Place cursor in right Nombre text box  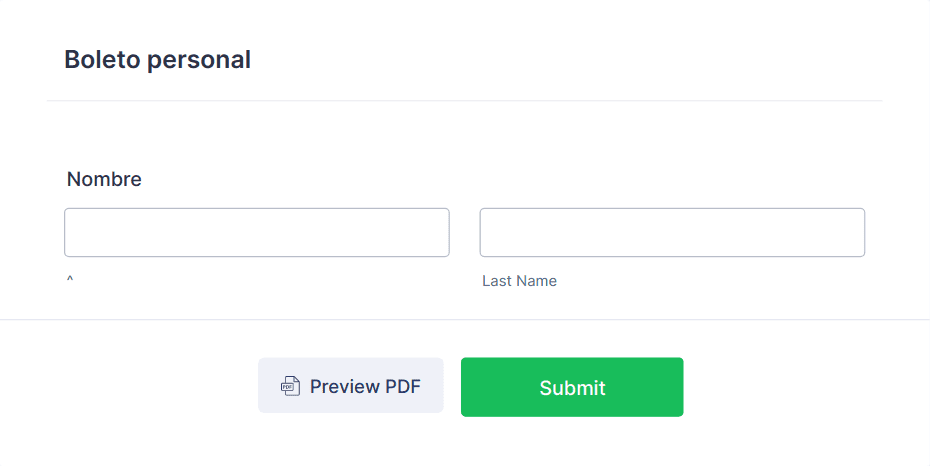[x=672, y=233]
